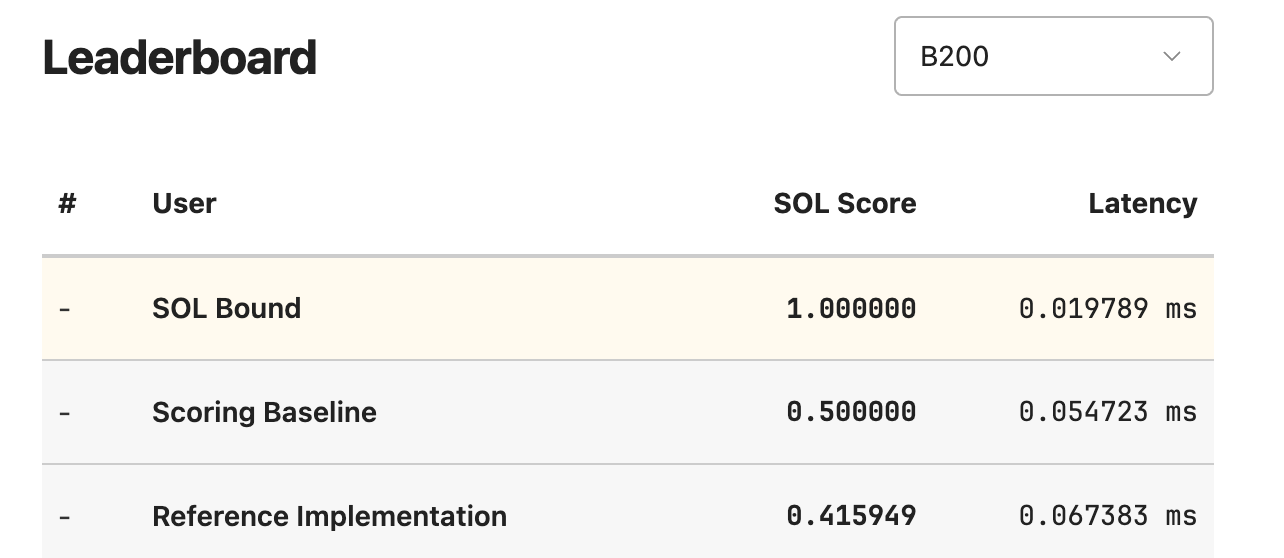Viewport: 1284px width, 558px height.
Task: Click latency value 0.054723 ms
Action: click(1108, 412)
